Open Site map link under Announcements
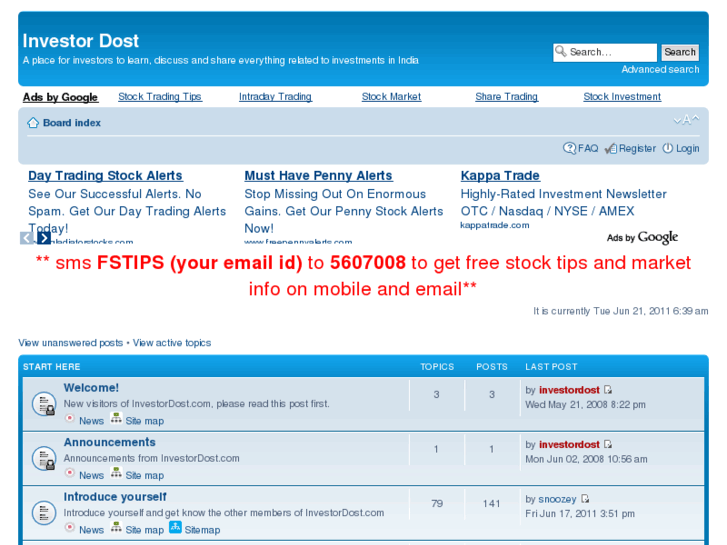Image resolution: width=727 pixels, height=545 pixels. click(x=145, y=475)
